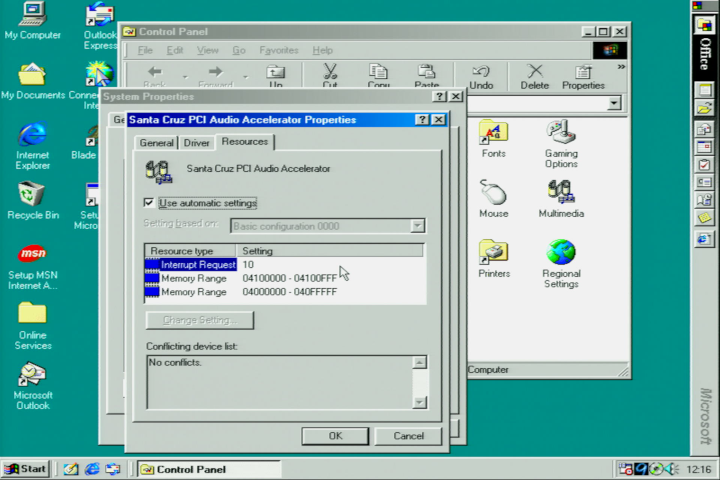Click OK in the Audio Accelerator Properties
The height and width of the screenshot is (480, 720).
pos(335,436)
